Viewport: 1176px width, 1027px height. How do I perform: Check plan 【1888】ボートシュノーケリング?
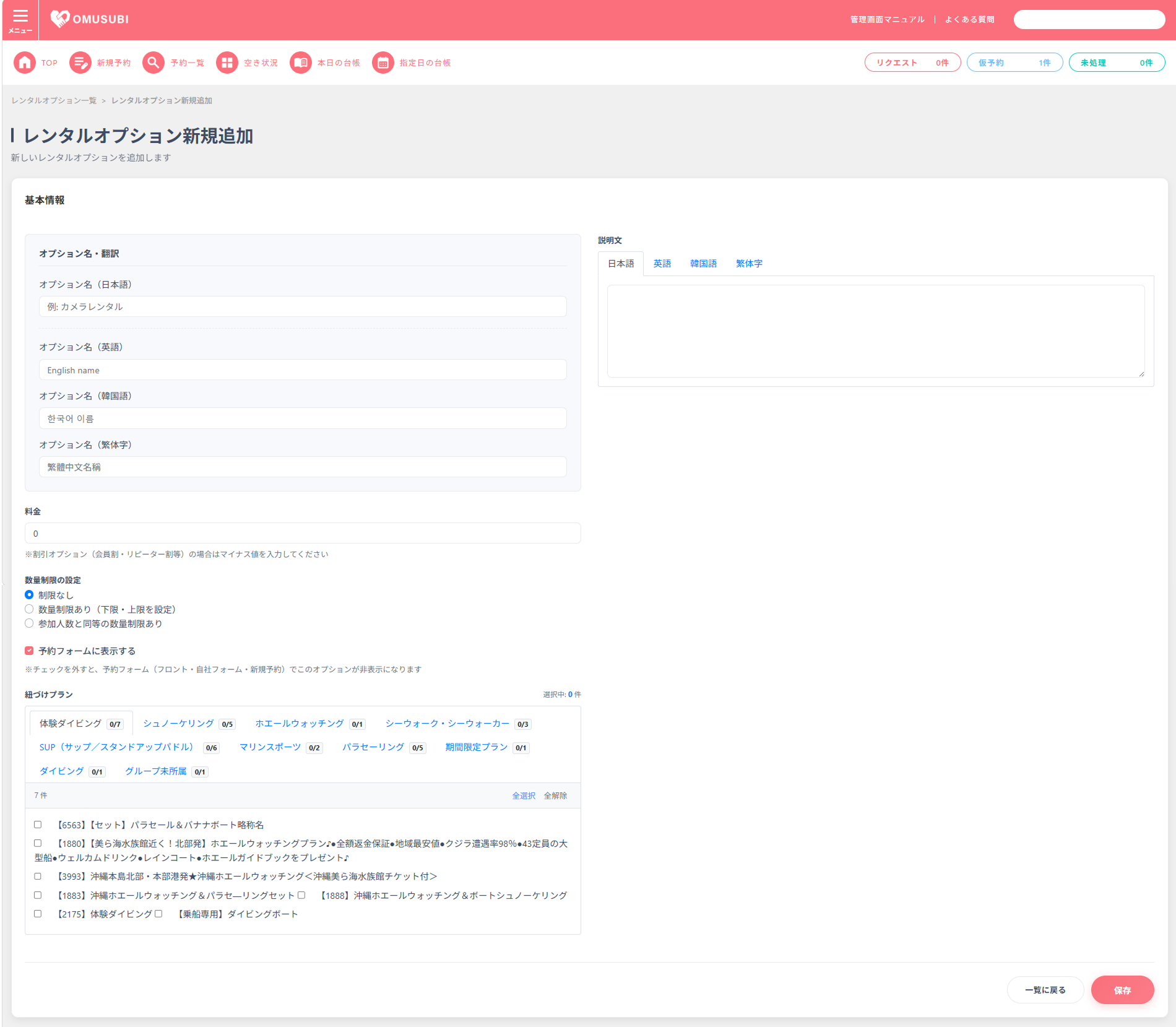tap(301, 895)
